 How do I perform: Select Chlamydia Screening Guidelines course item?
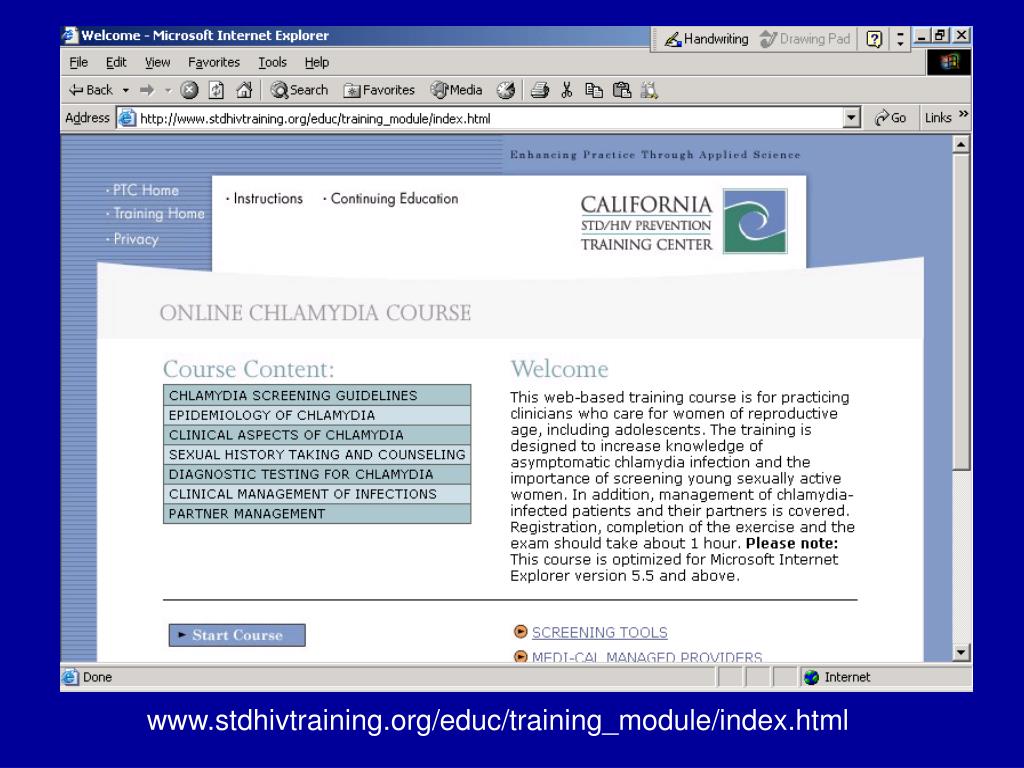pyautogui.click(x=317, y=395)
